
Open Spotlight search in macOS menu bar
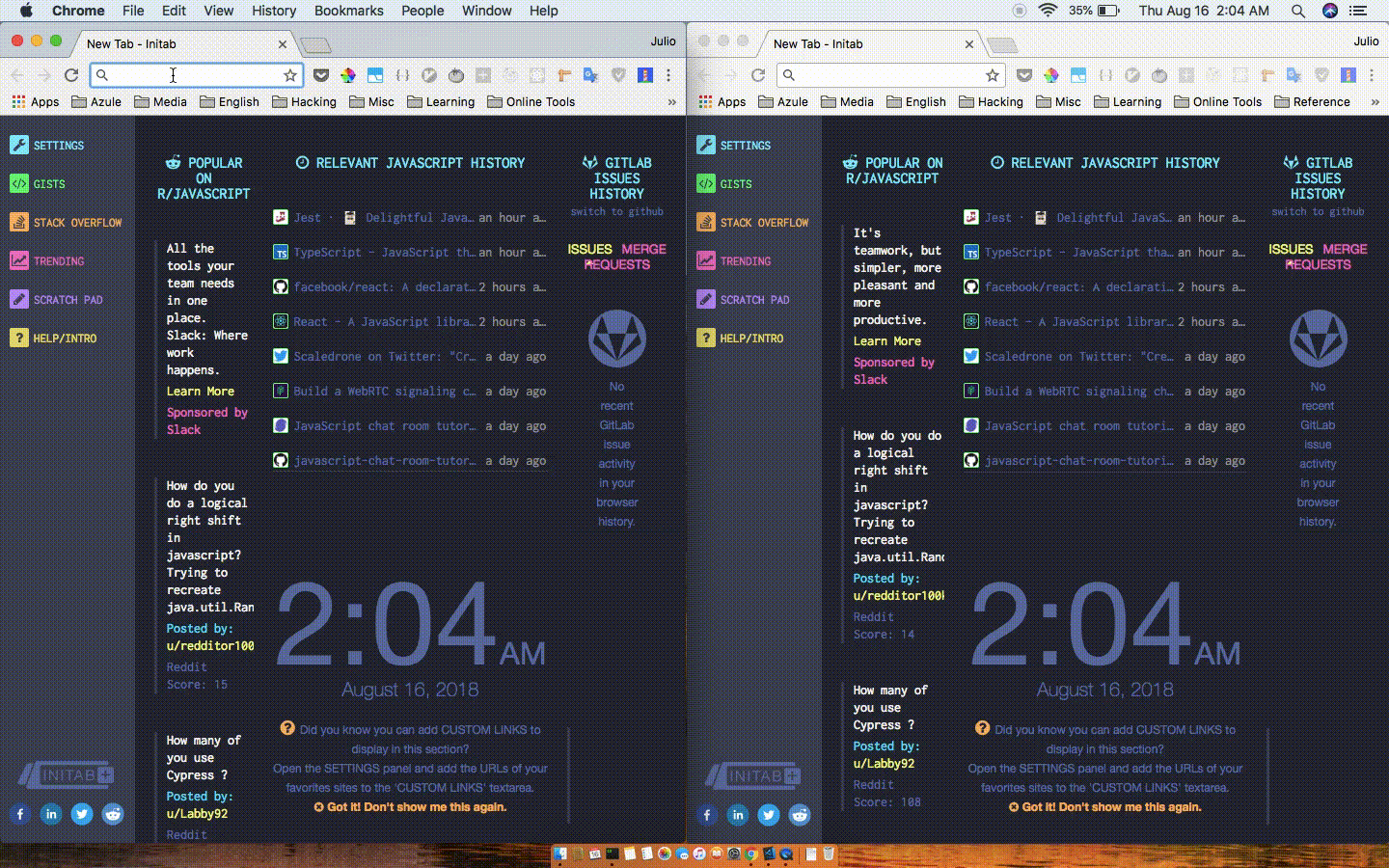(x=1298, y=11)
